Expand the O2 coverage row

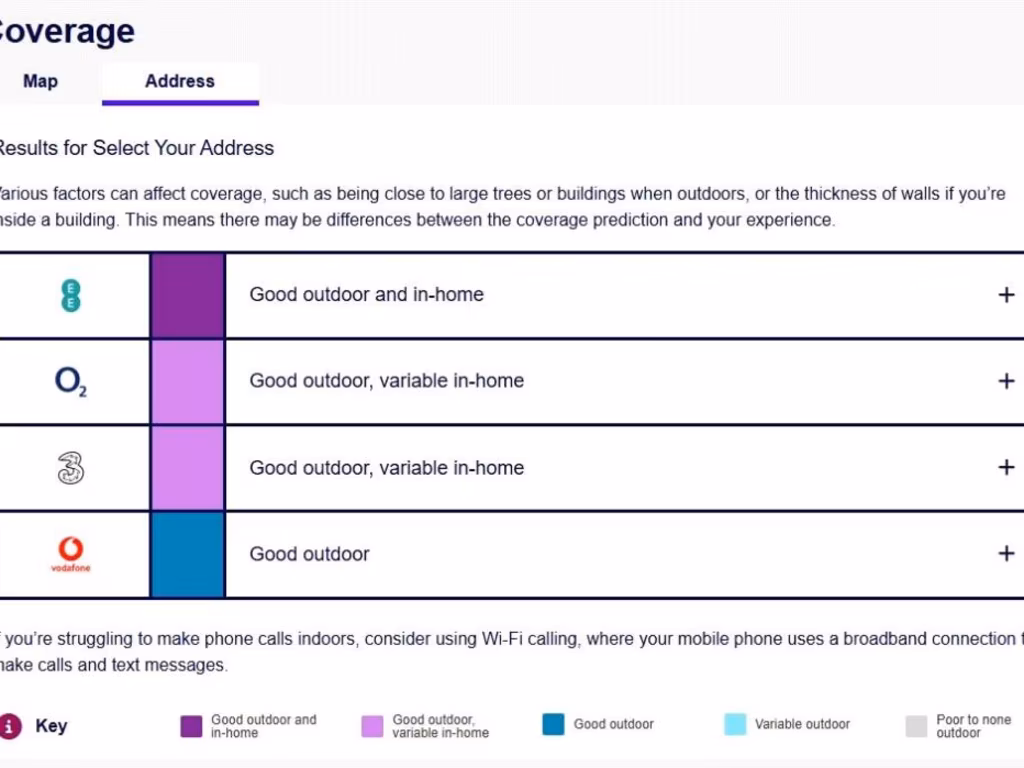click(x=1006, y=381)
